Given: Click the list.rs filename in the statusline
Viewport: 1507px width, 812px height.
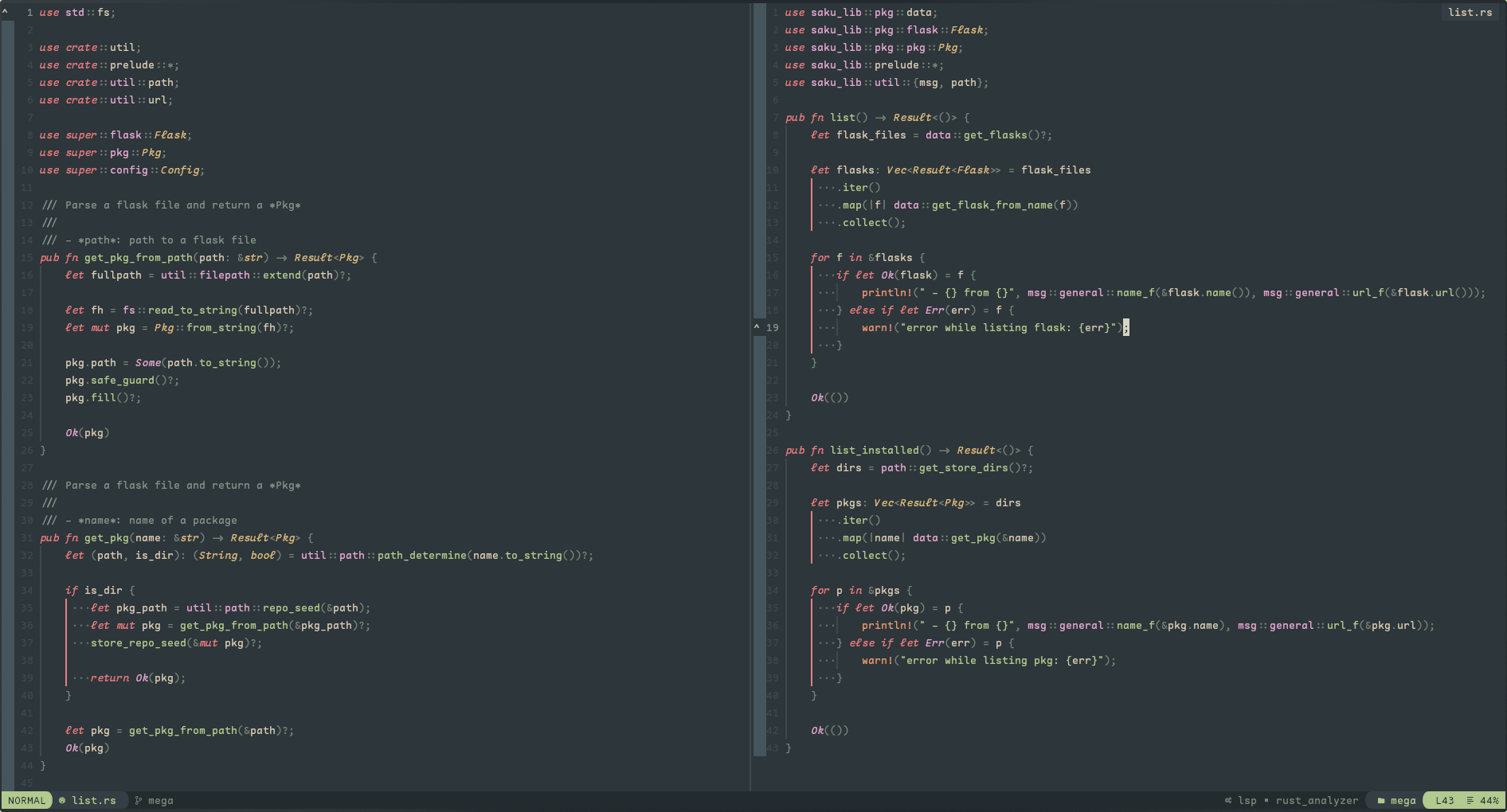Looking at the screenshot, I should click(x=94, y=800).
